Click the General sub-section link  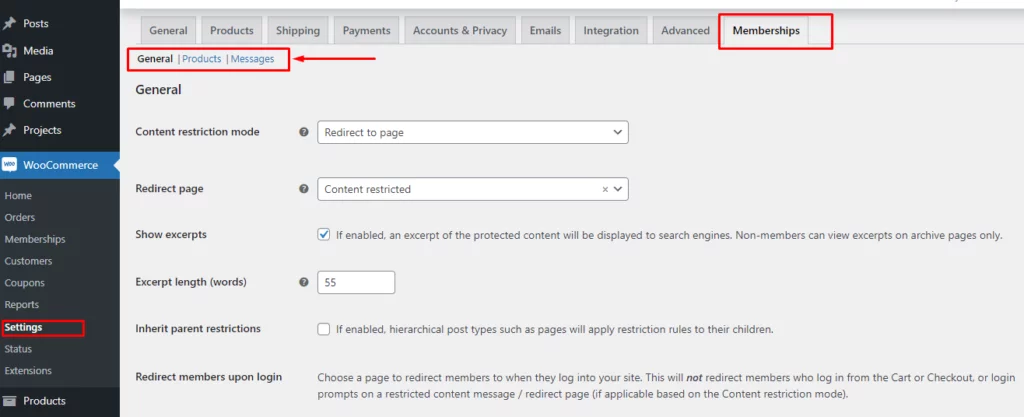click(x=155, y=59)
